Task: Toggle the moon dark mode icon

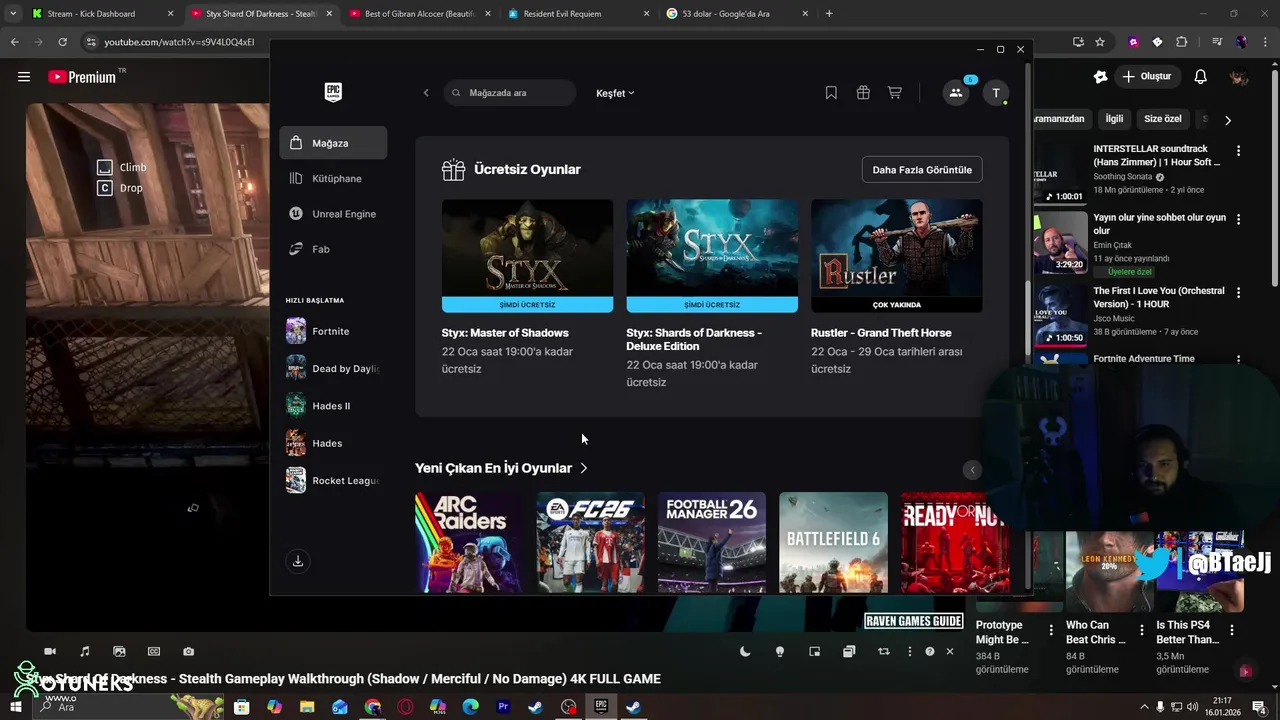Action: 745,651
